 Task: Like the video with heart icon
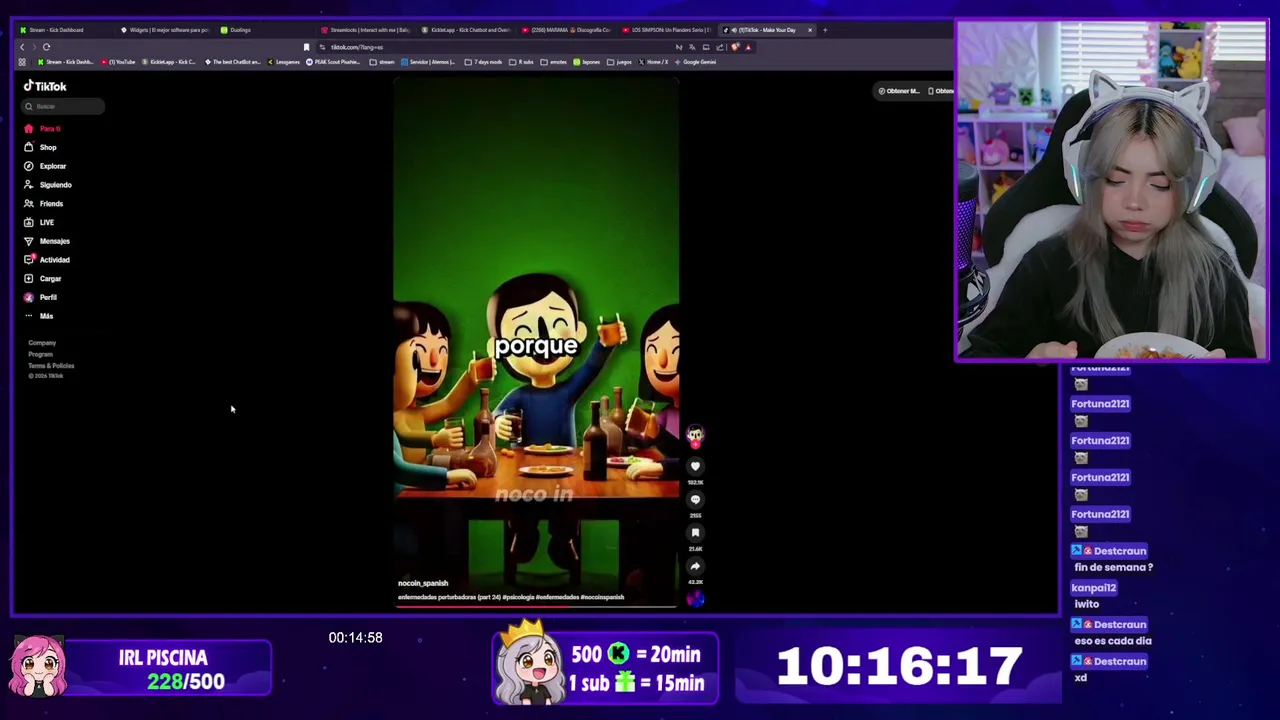695,466
